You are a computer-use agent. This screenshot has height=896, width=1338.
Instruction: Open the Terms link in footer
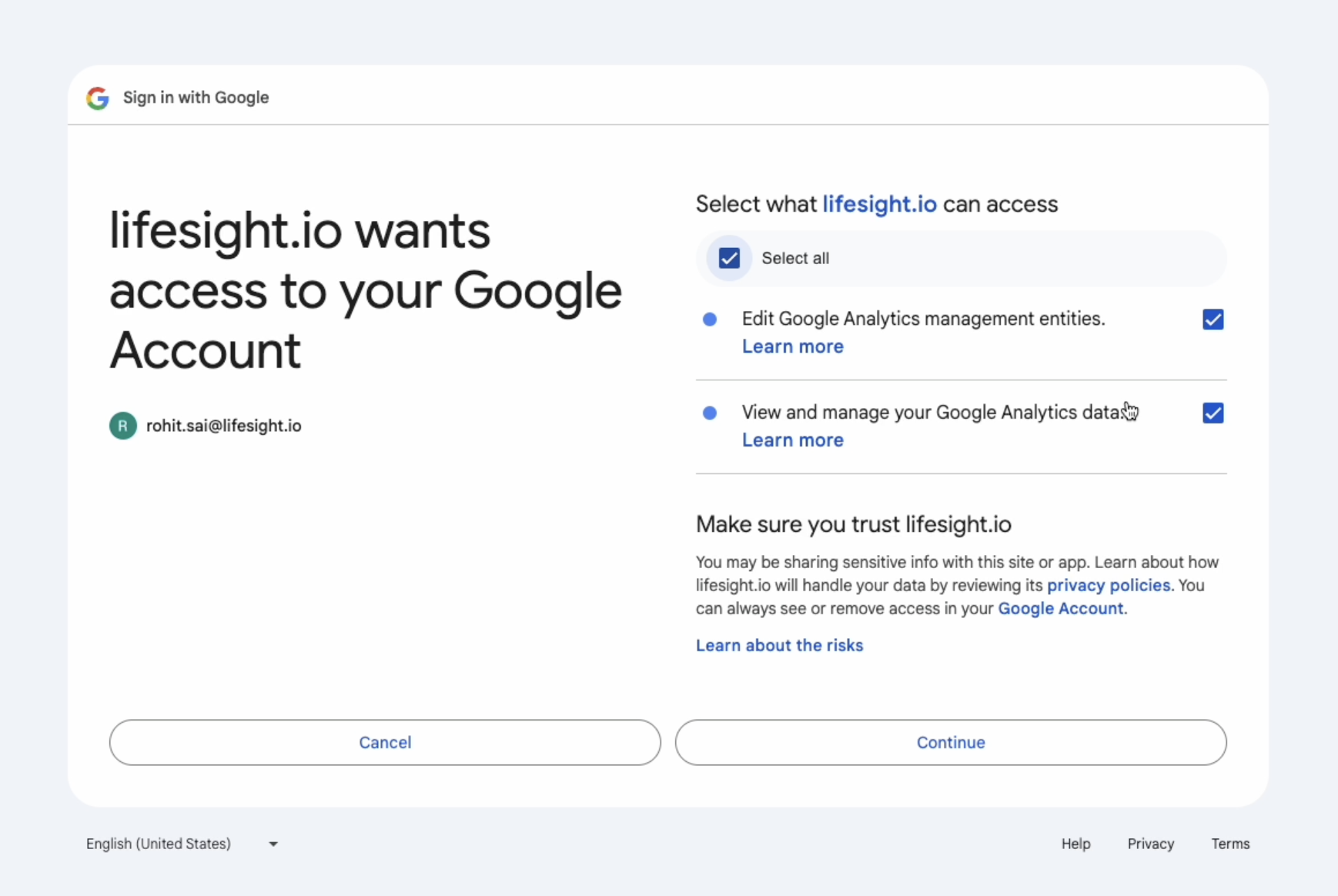click(1230, 844)
